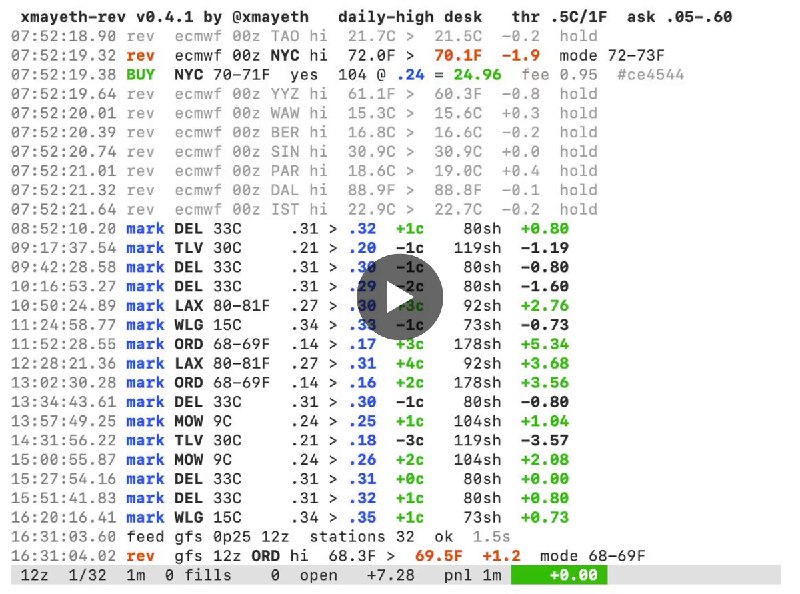Click the "YYZ" station code
The width and height of the screenshot is (800, 594).
285,94
